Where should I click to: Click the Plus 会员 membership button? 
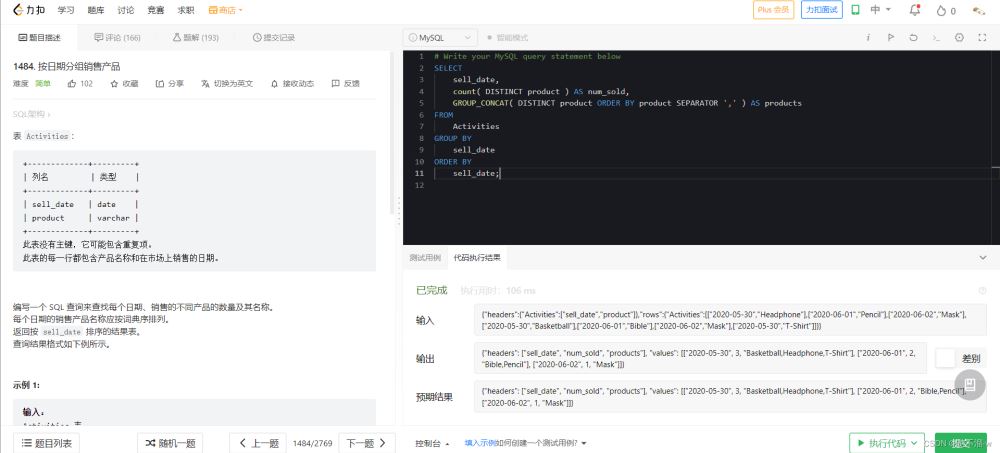(x=773, y=11)
